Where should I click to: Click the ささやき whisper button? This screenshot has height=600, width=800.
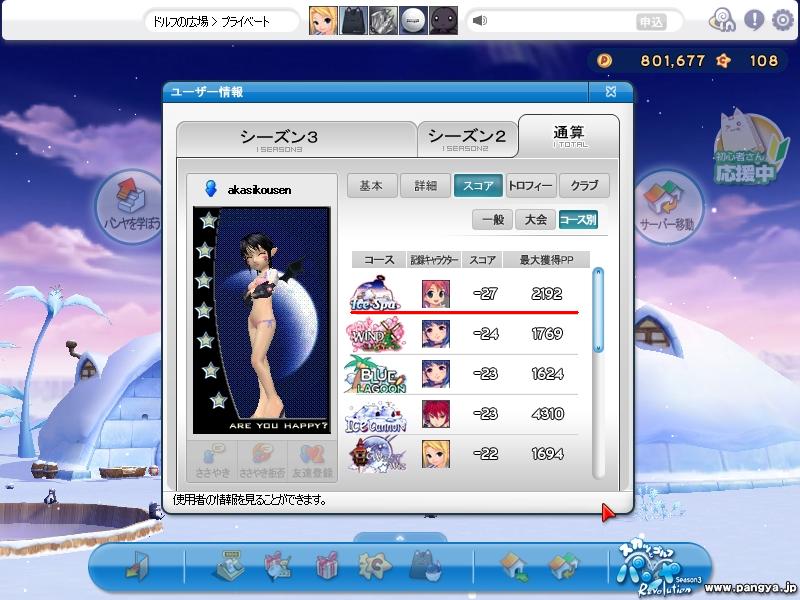212,461
